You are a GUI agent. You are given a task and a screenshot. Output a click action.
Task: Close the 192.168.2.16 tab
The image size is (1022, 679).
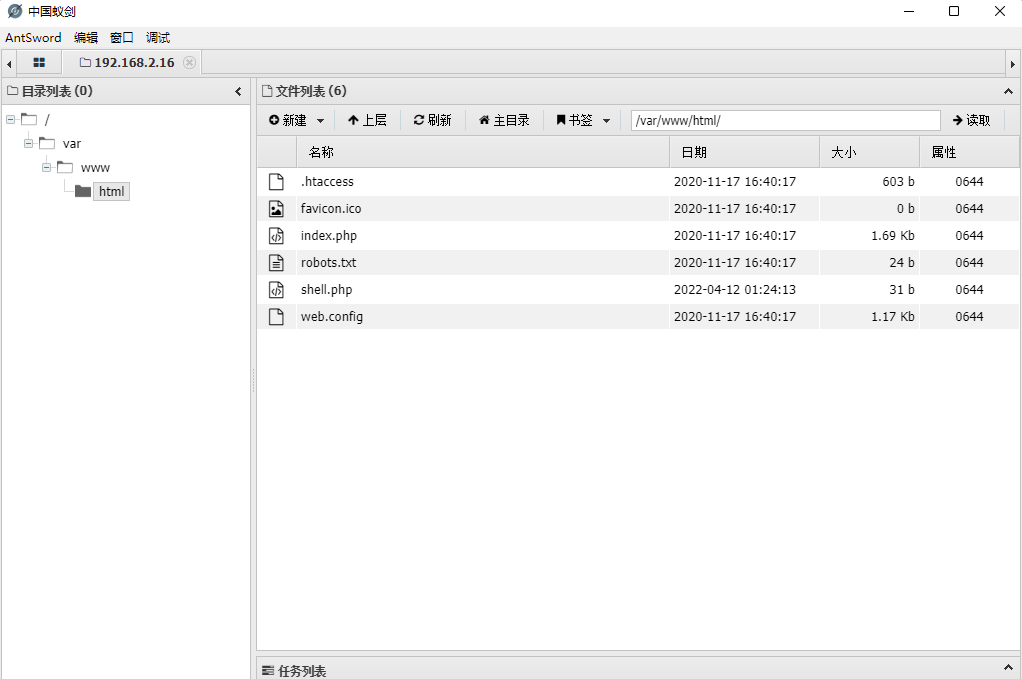[x=189, y=63]
